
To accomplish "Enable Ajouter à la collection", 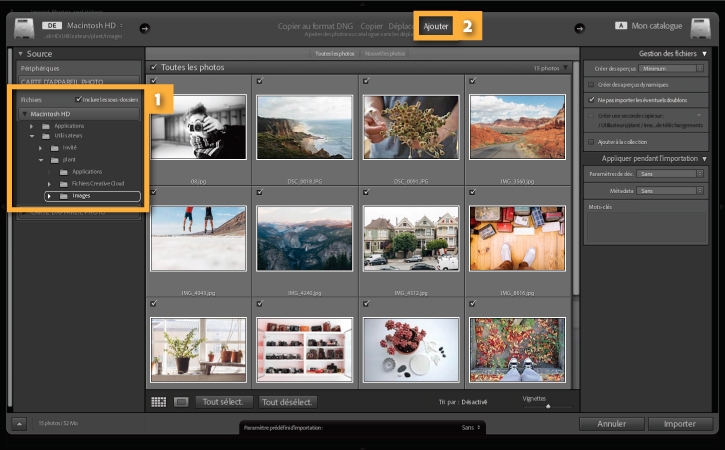I will coord(591,142).
